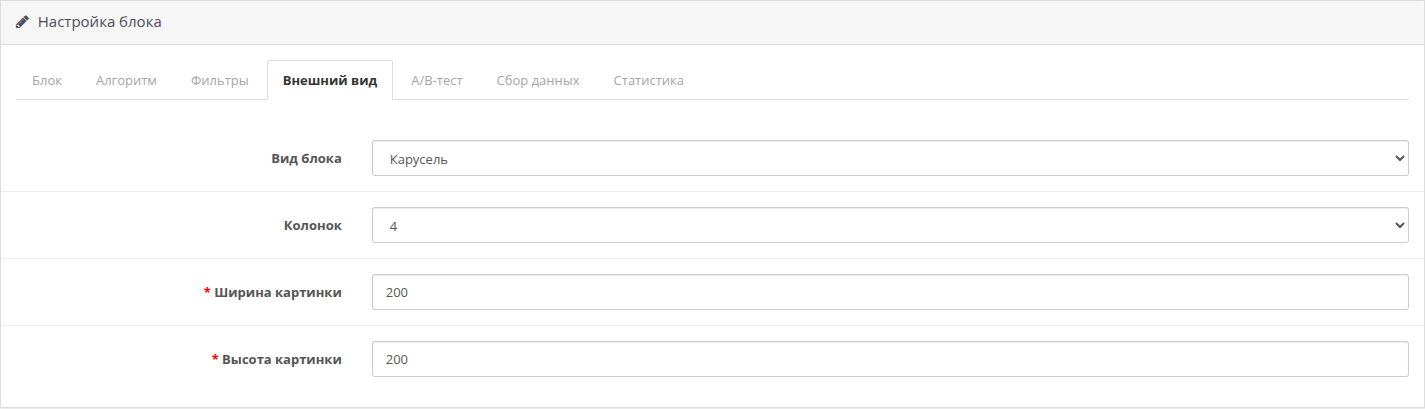Image resolution: width=1425 pixels, height=409 pixels.
Task: Click the Вид блока label
Action: click(x=307, y=158)
